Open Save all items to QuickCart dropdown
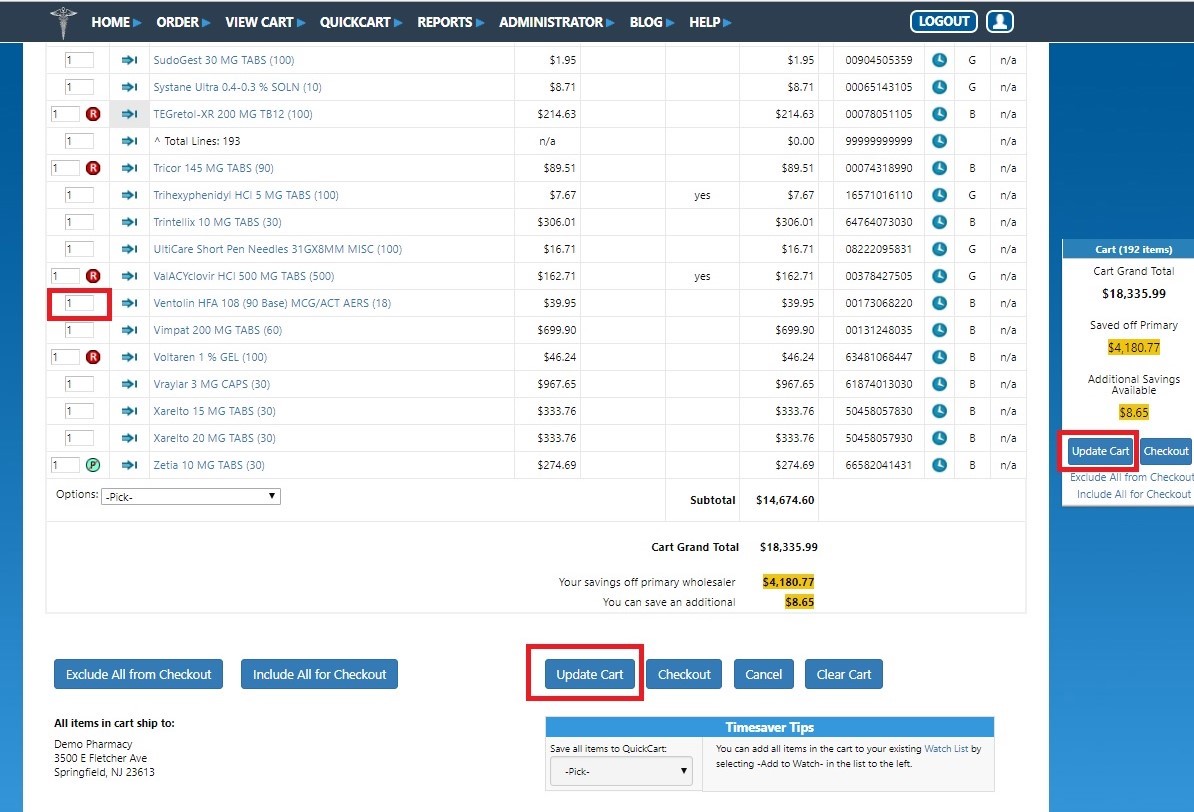The height and width of the screenshot is (812, 1194). coord(621,771)
